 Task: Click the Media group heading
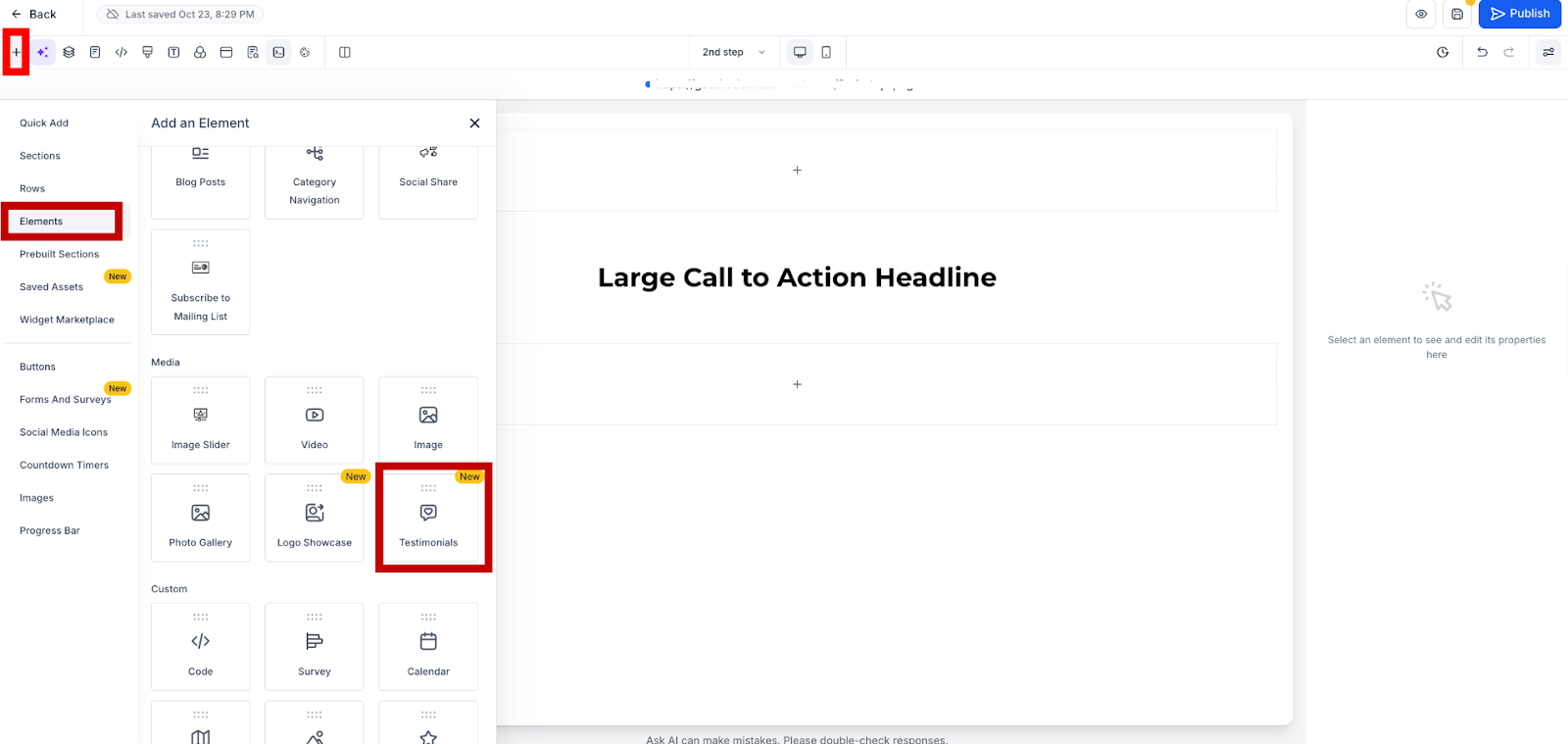(x=166, y=363)
